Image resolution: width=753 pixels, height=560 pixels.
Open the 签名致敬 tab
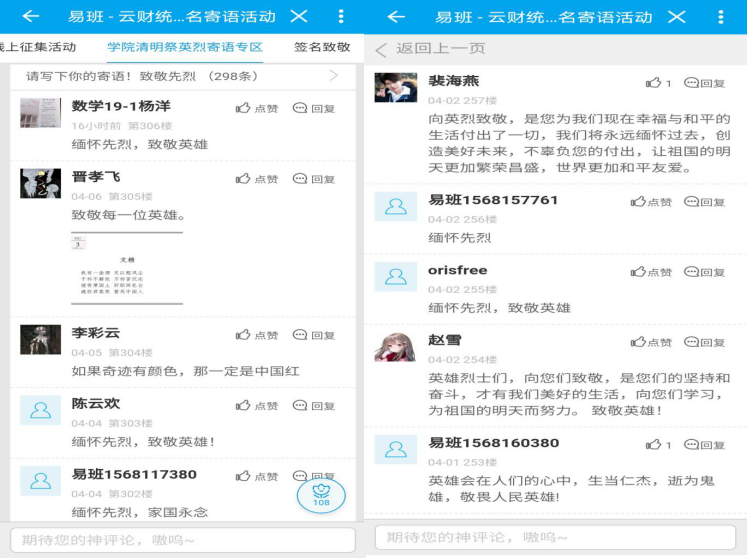click(322, 47)
